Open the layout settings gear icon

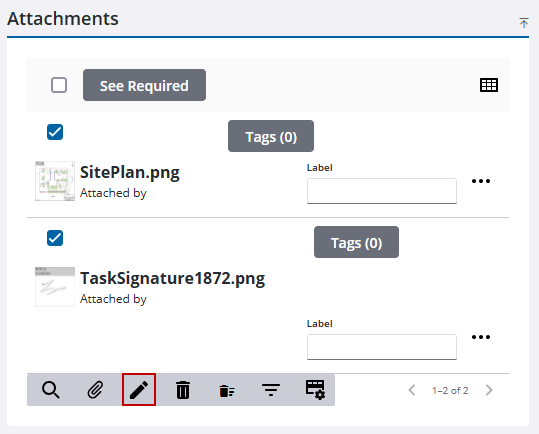[315, 390]
